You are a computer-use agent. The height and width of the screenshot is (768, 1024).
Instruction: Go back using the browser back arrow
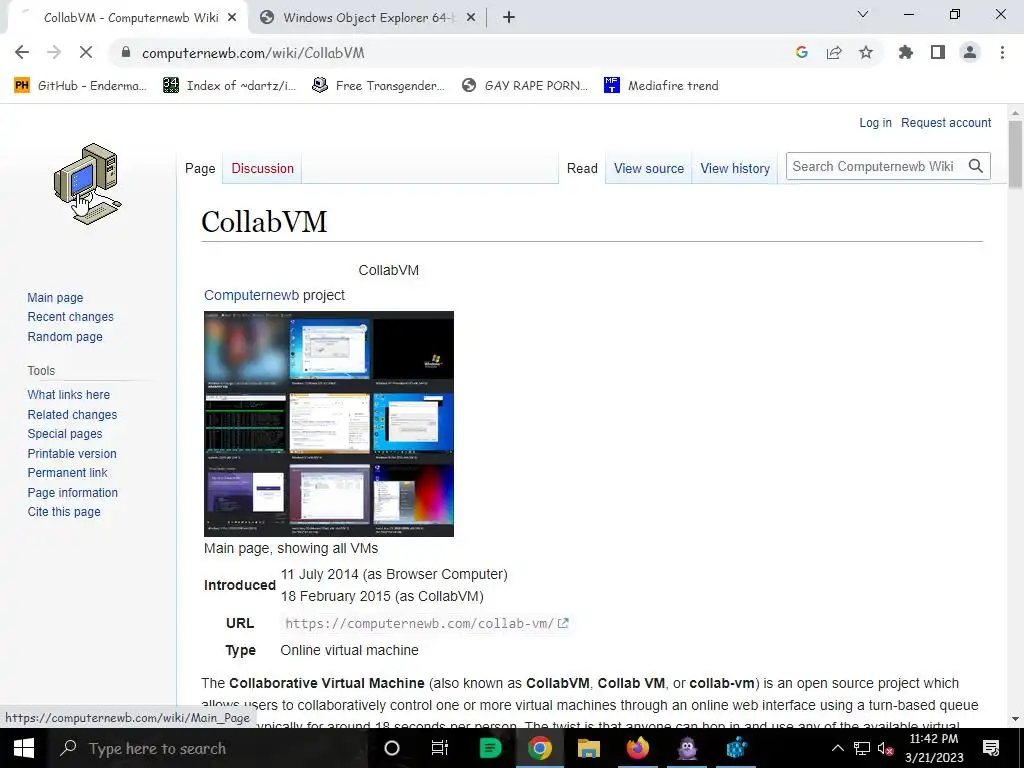point(22,52)
